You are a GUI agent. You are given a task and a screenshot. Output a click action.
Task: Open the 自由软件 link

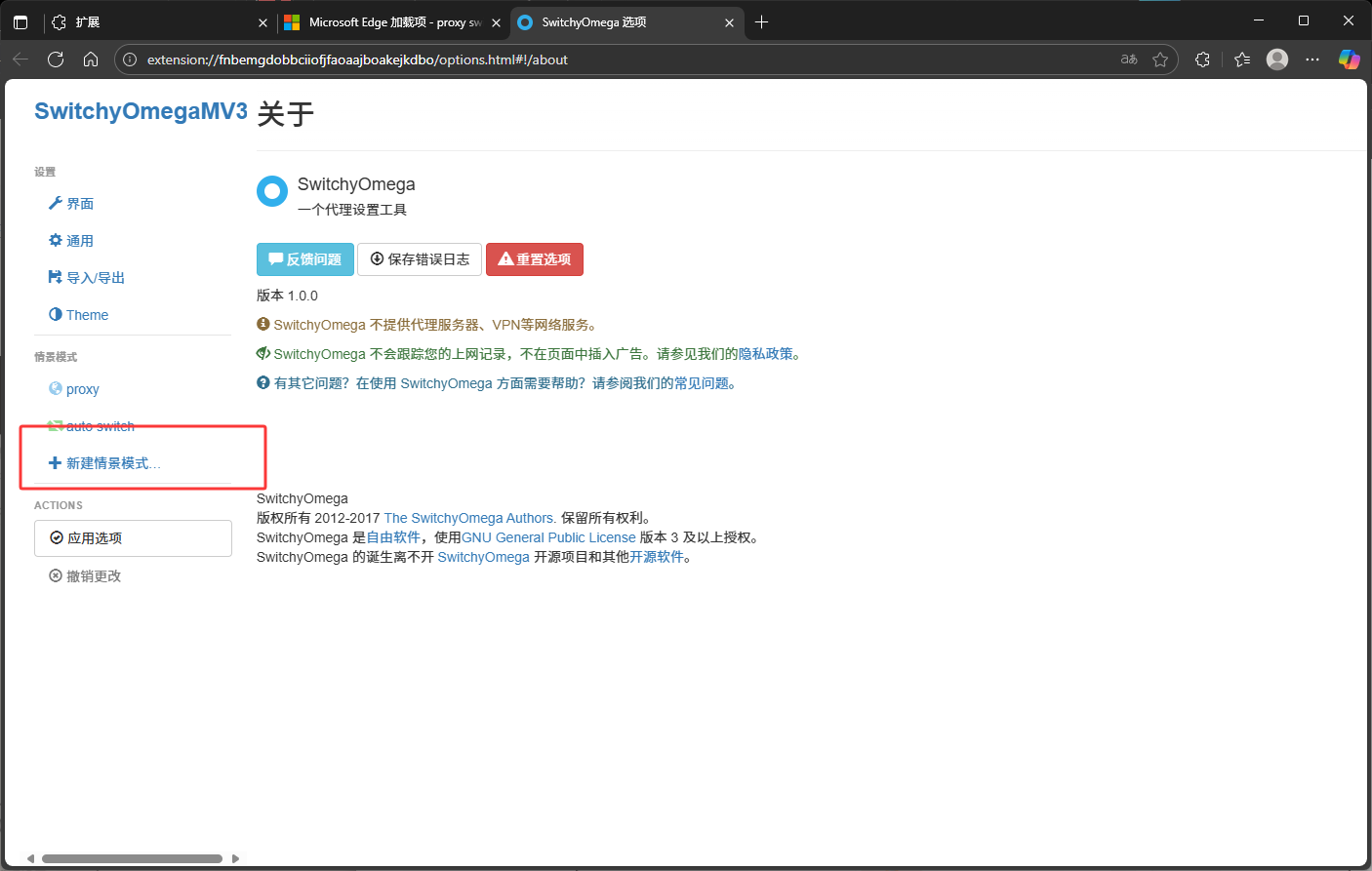(393, 537)
